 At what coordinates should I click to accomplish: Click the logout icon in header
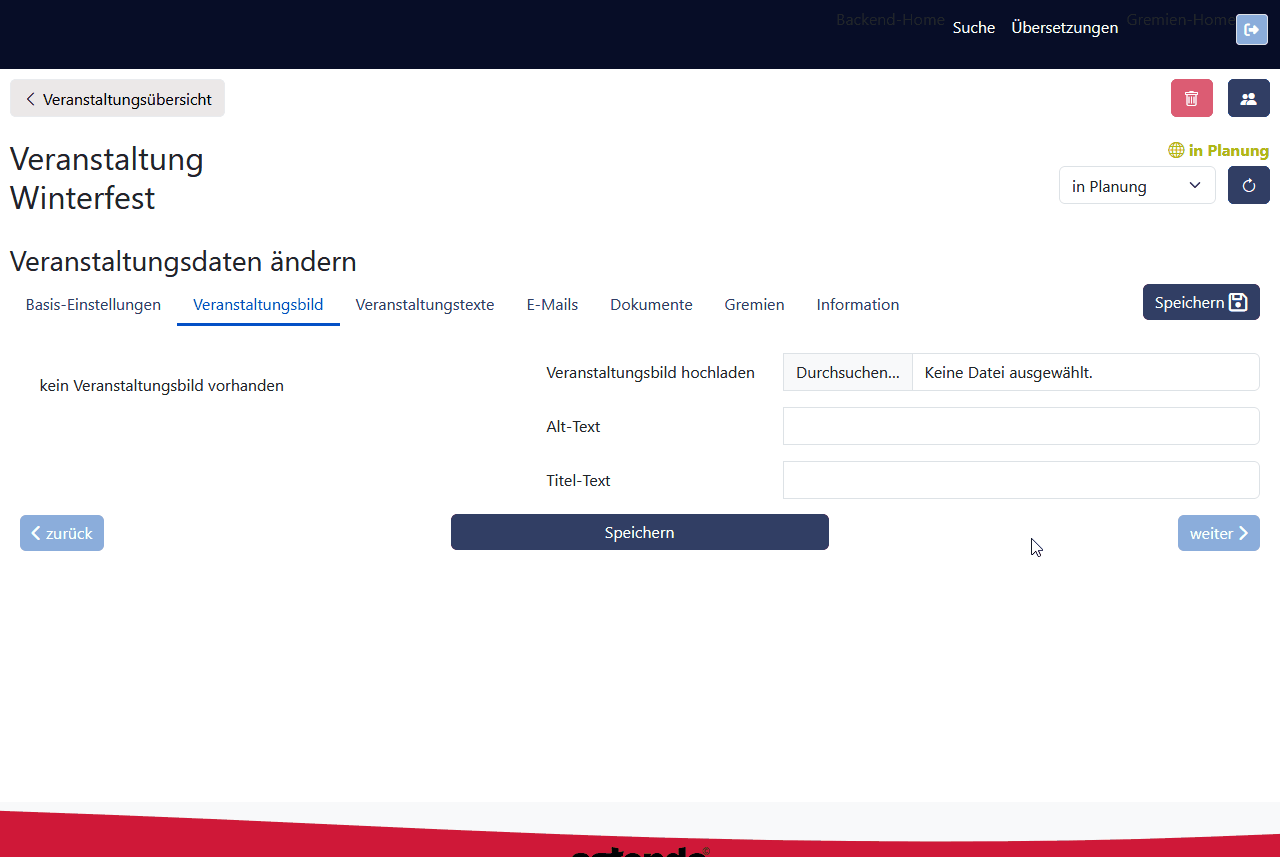[x=1251, y=30]
